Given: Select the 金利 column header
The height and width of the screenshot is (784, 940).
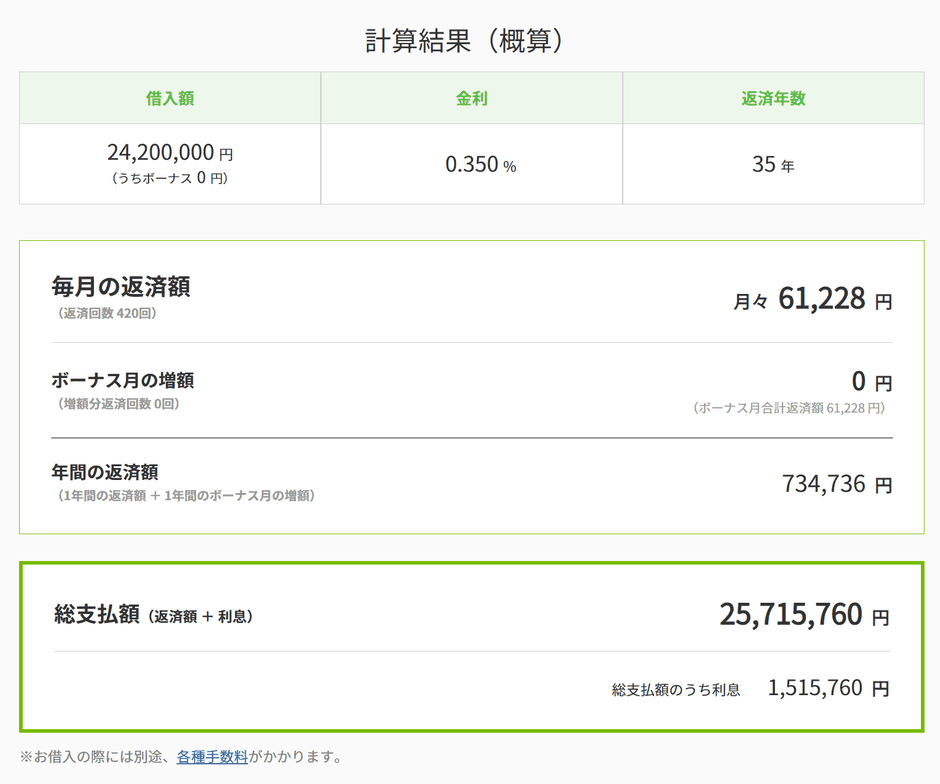Looking at the screenshot, I should tap(471, 98).
